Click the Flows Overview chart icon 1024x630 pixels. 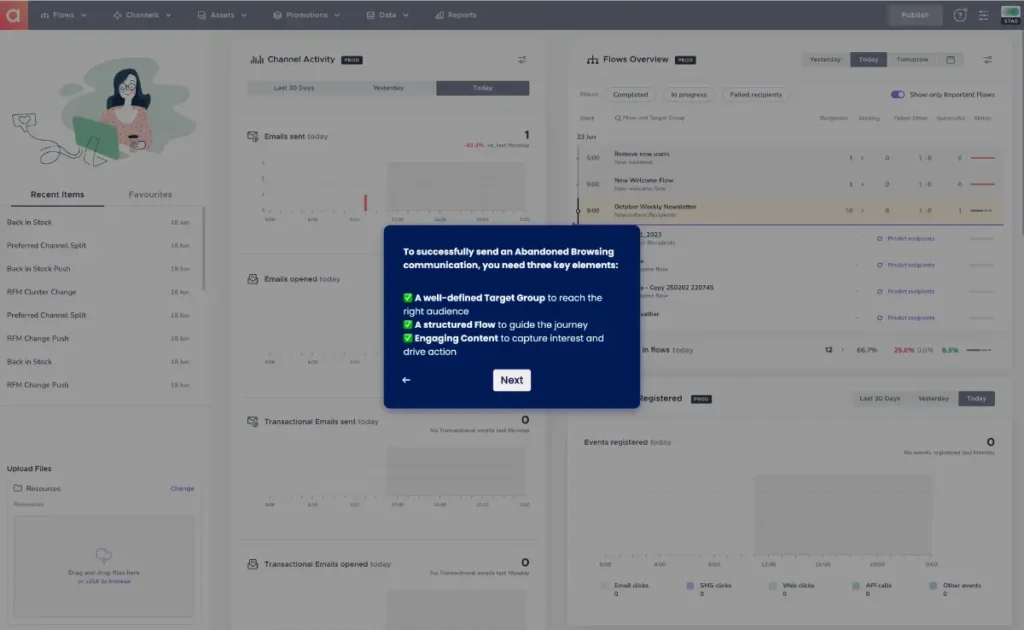tap(592, 59)
